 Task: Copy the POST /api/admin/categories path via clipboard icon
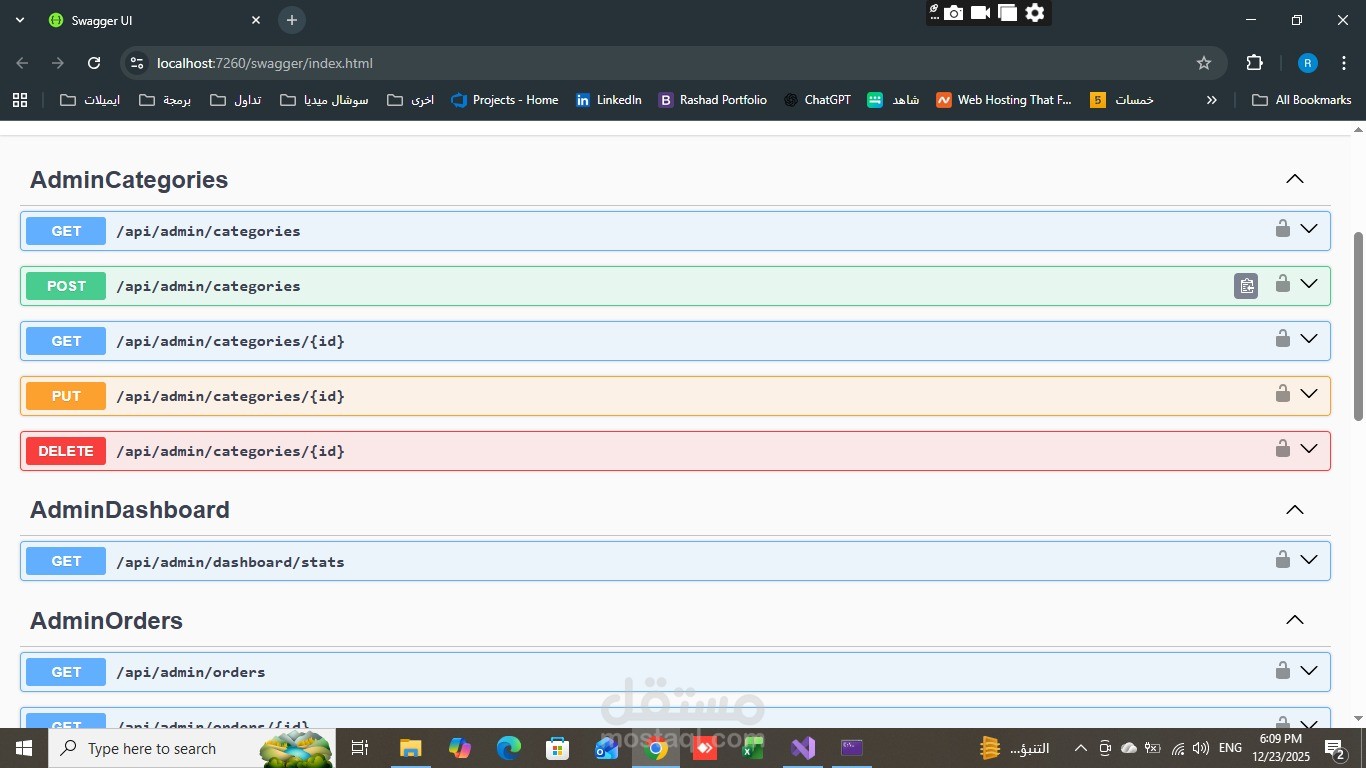pyautogui.click(x=1246, y=286)
